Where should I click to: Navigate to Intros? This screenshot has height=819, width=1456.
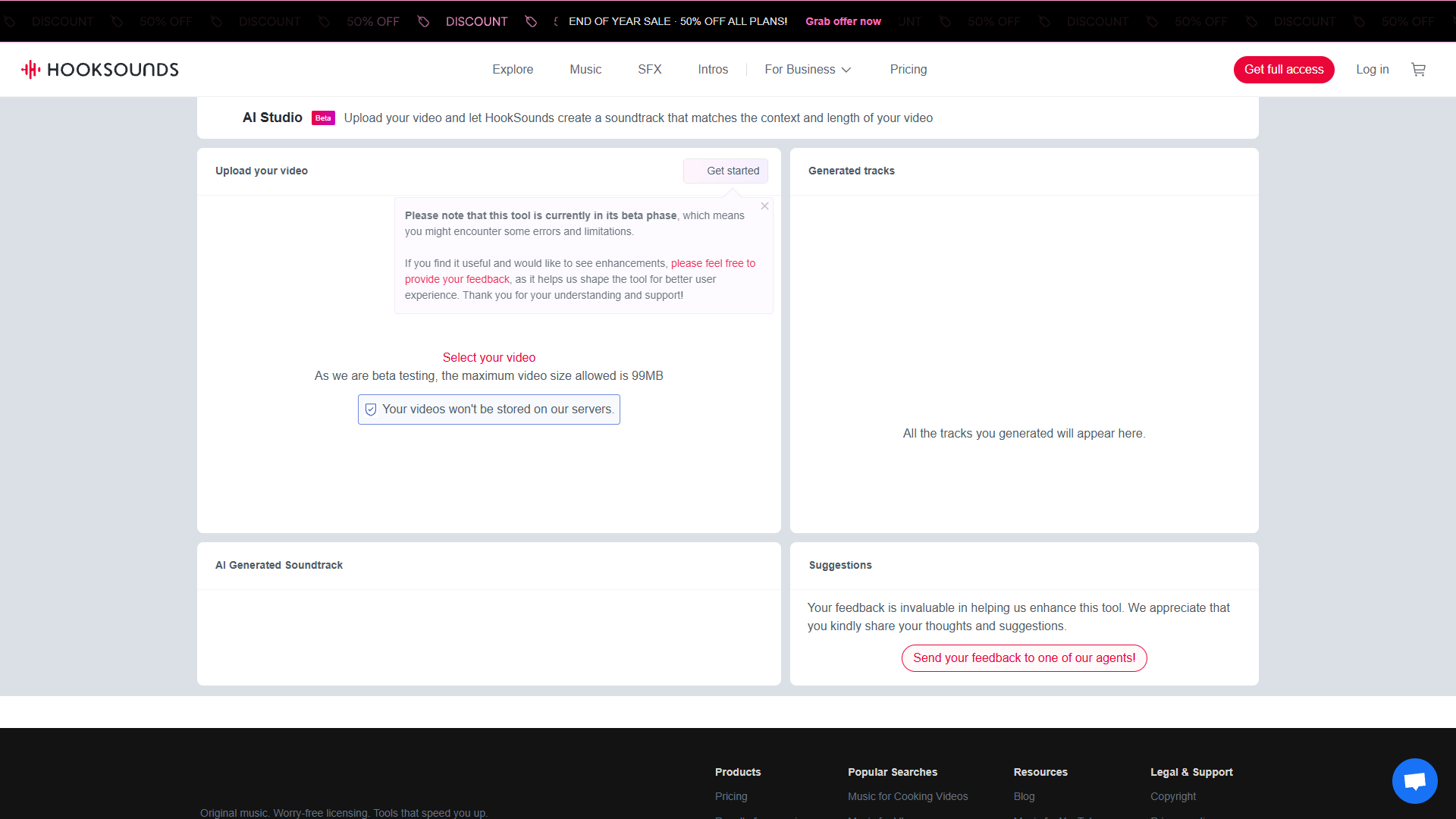pos(713,70)
